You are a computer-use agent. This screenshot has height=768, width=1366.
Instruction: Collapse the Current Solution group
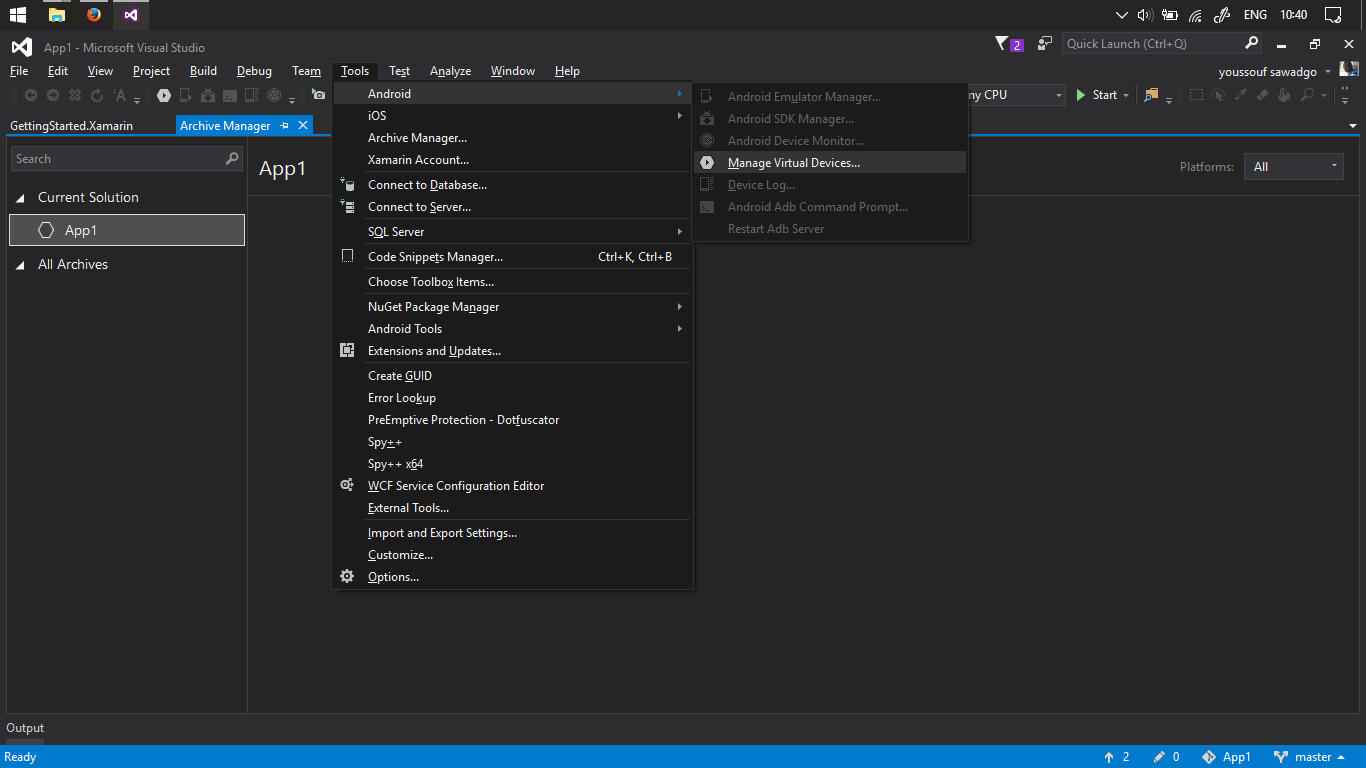20,198
